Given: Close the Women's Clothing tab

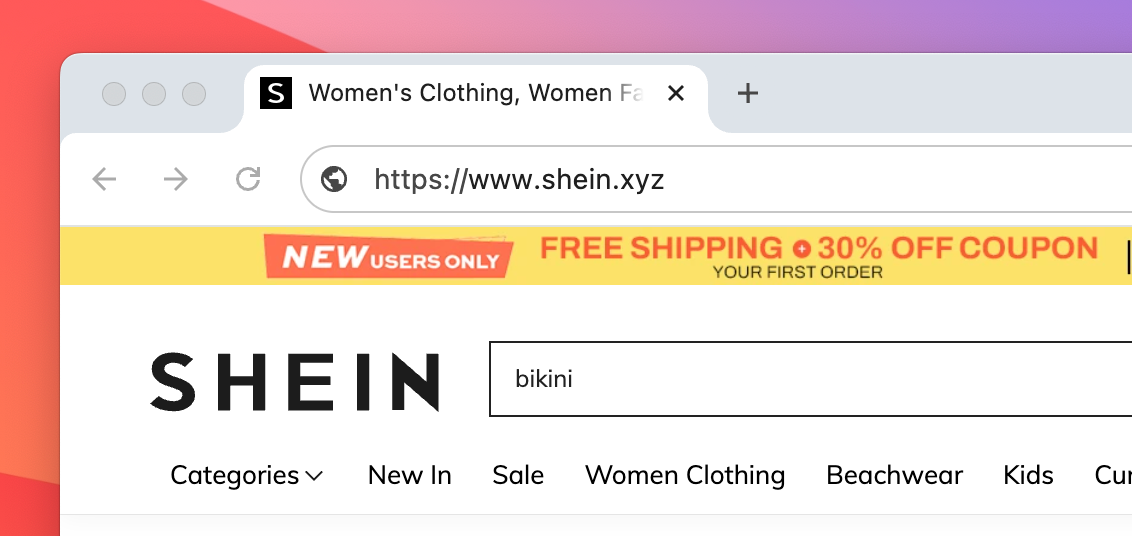Looking at the screenshot, I should (x=676, y=94).
